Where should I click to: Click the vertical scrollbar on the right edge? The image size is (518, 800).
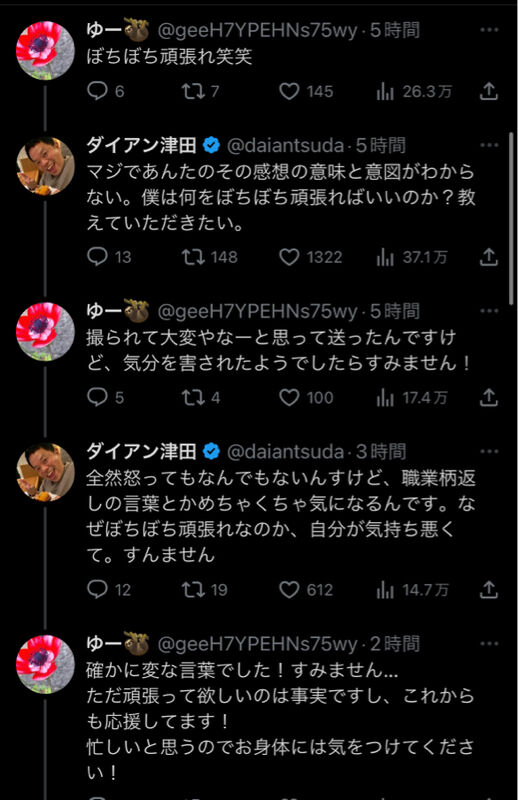pos(511,218)
